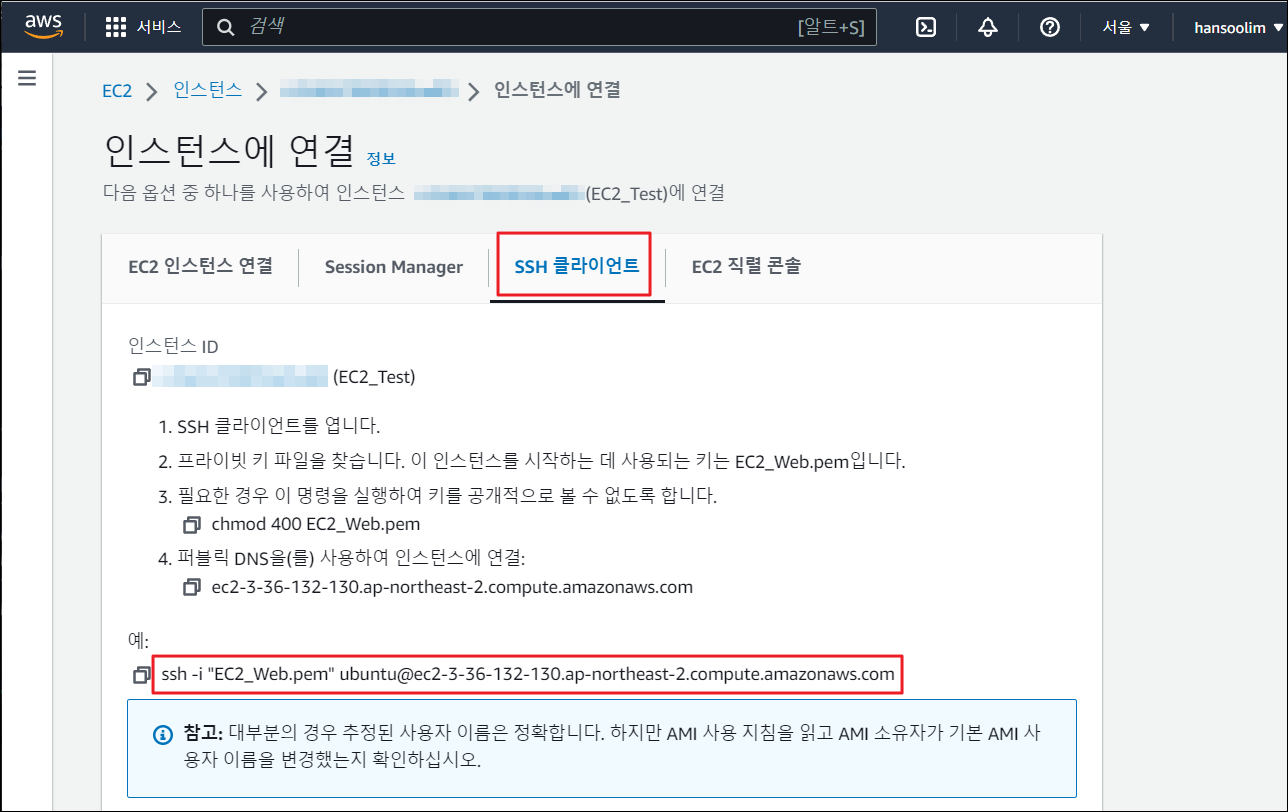Copy the chmod 400 command
1288x812 pixels.
(192, 524)
